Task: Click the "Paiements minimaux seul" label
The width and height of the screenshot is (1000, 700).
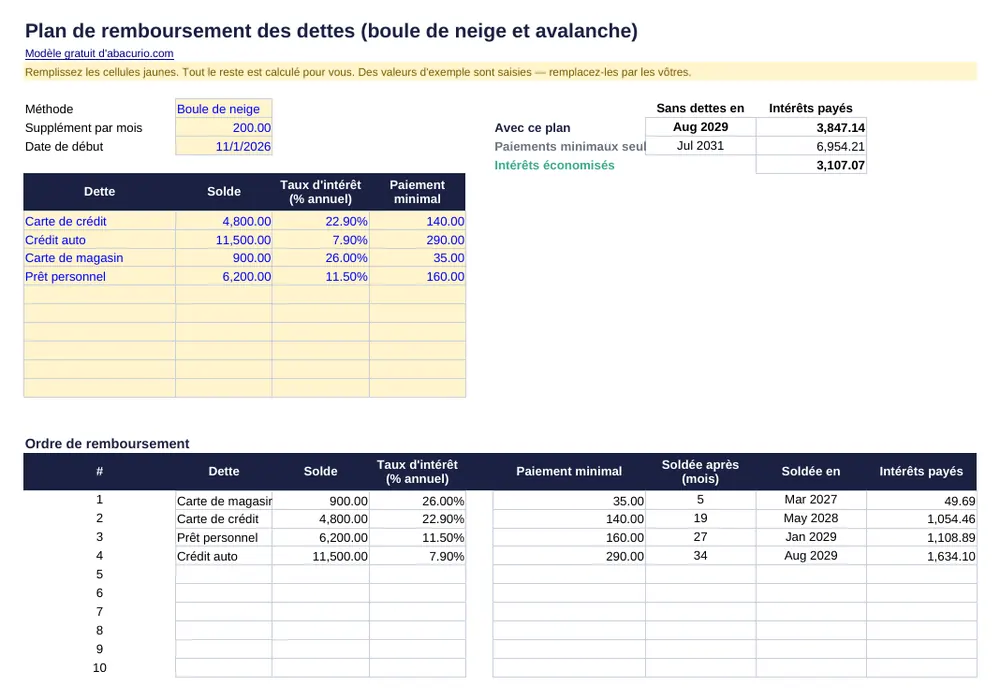Action: 570,146
